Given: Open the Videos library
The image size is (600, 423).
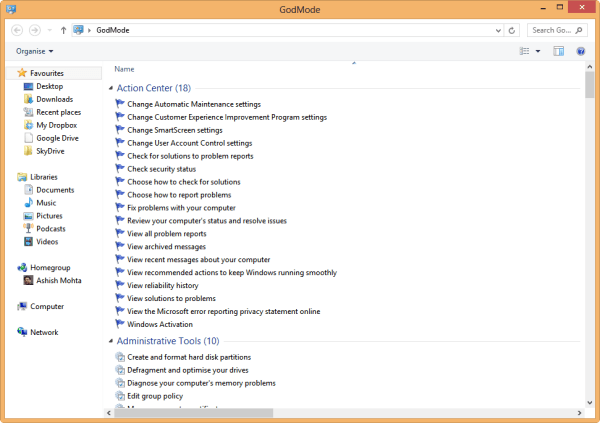Looking at the screenshot, I should tap(47, 242).
